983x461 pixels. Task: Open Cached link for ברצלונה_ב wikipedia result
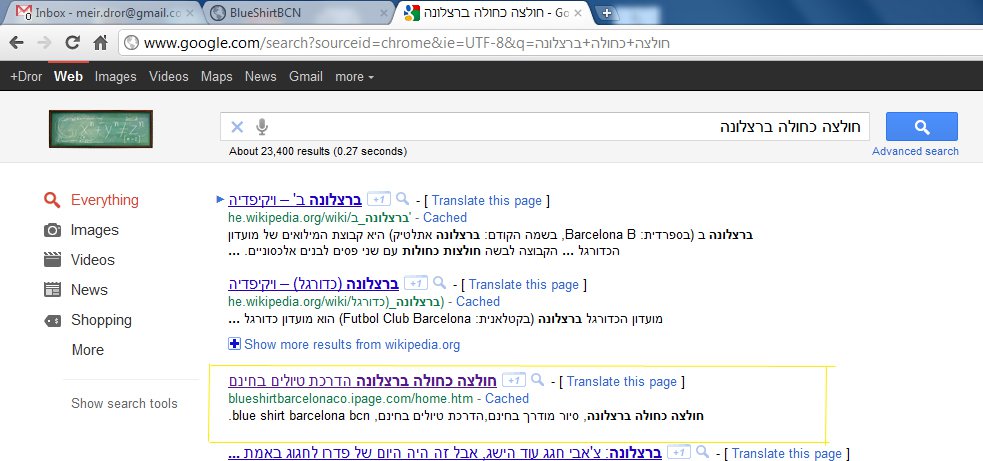pyautogui.click(x=444, y=218)
